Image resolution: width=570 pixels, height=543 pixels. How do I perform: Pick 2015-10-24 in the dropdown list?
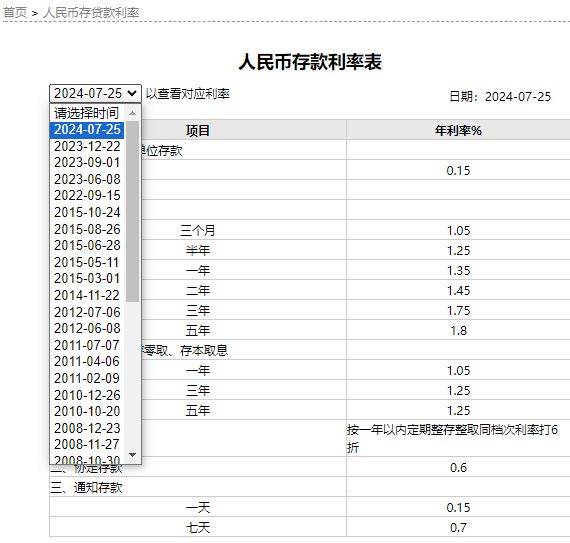87,212
